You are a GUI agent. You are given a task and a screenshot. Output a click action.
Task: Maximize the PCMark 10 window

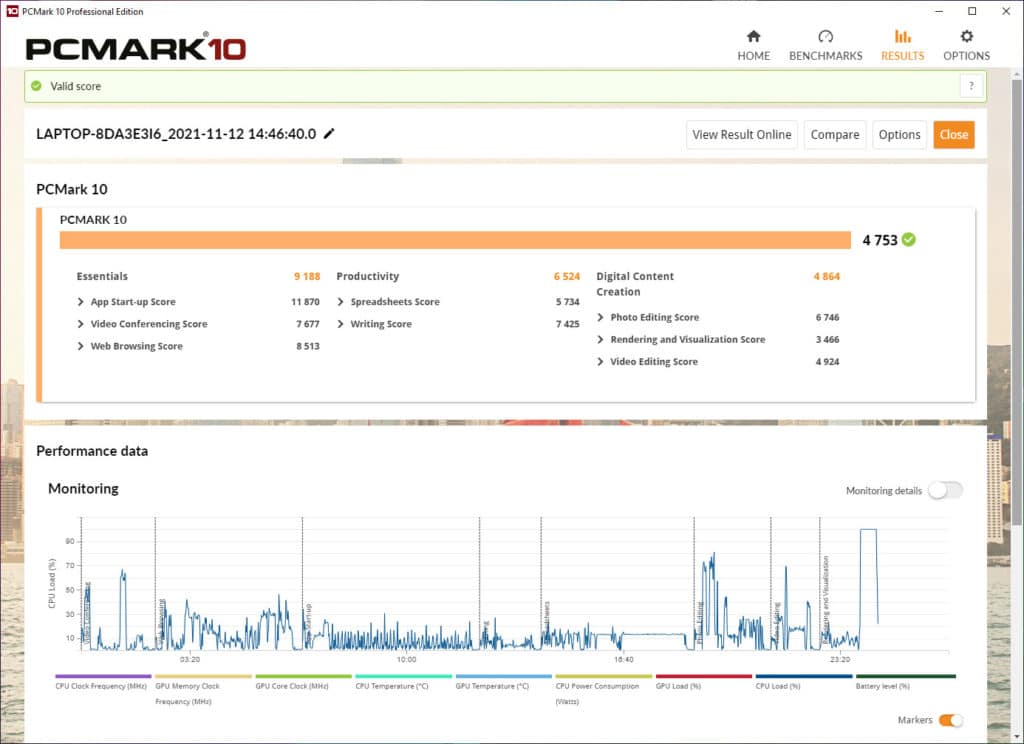[972, 11]
